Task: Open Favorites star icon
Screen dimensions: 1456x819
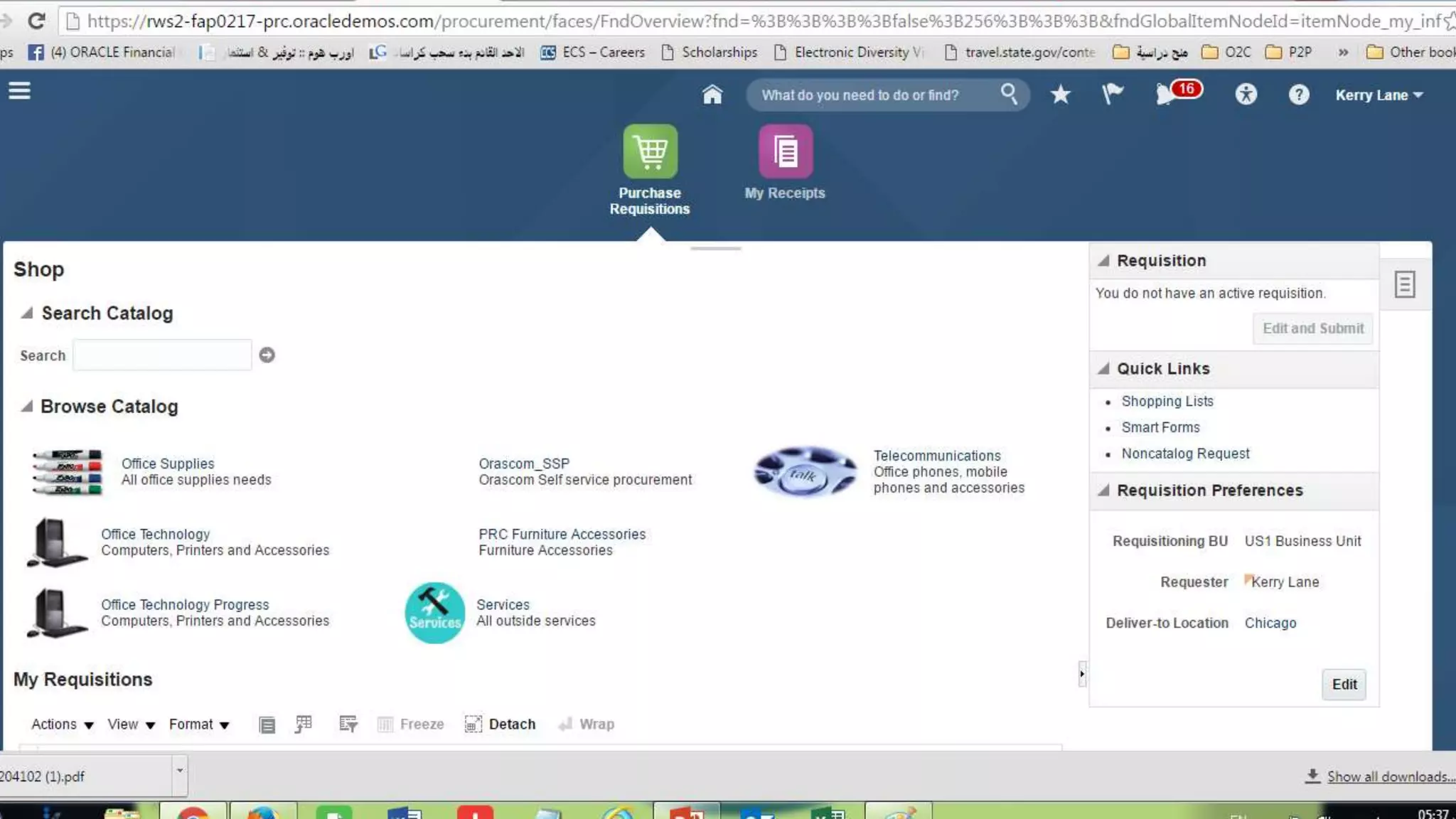Action: 1060,94
